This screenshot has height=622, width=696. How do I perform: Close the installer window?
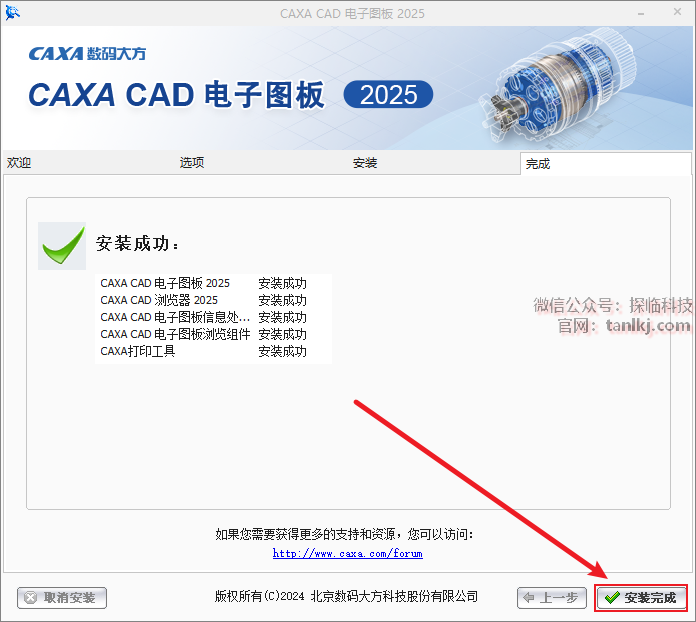(677, 12)
